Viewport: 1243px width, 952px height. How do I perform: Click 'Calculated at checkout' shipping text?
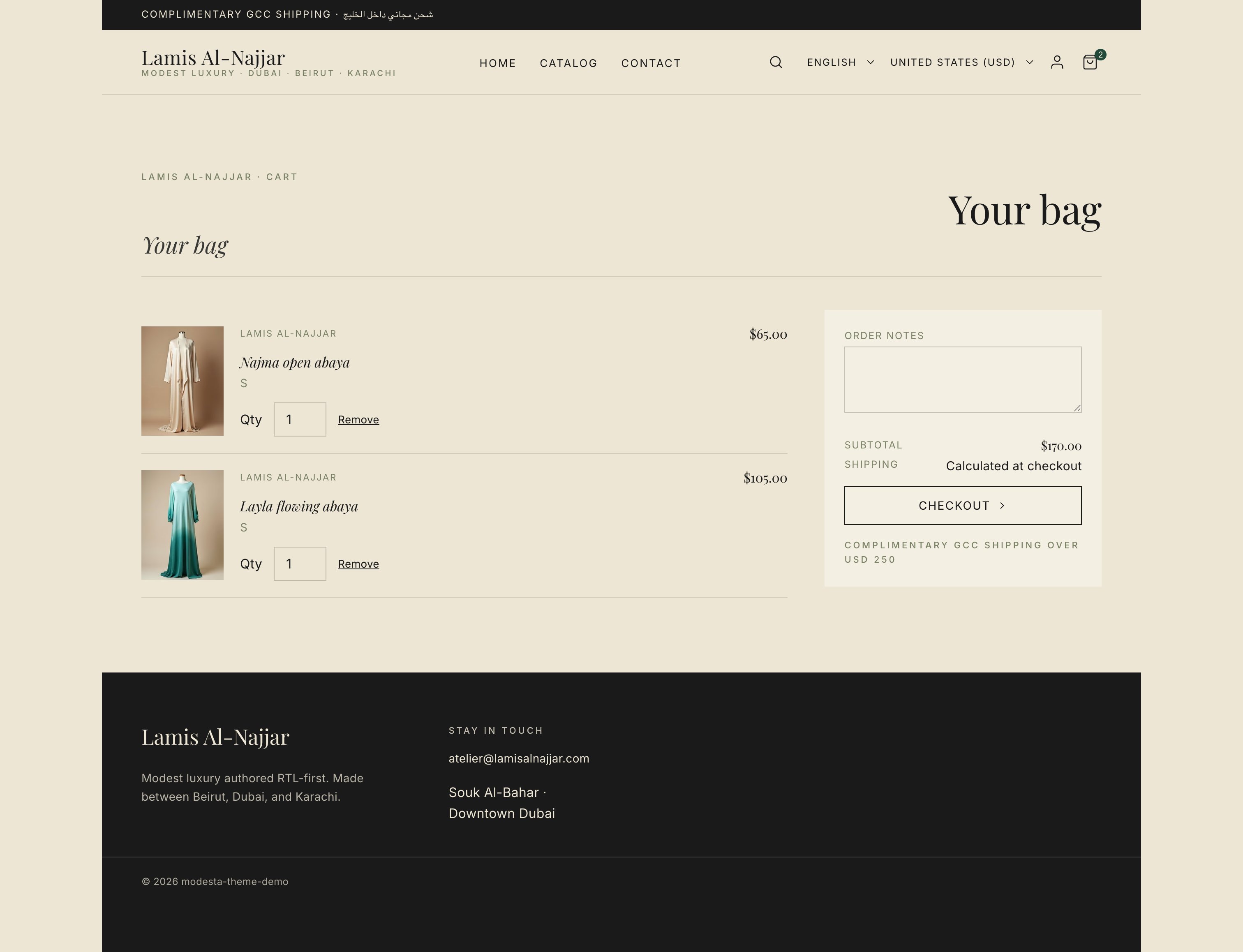pyautogui.click(x=1014, y=466)
